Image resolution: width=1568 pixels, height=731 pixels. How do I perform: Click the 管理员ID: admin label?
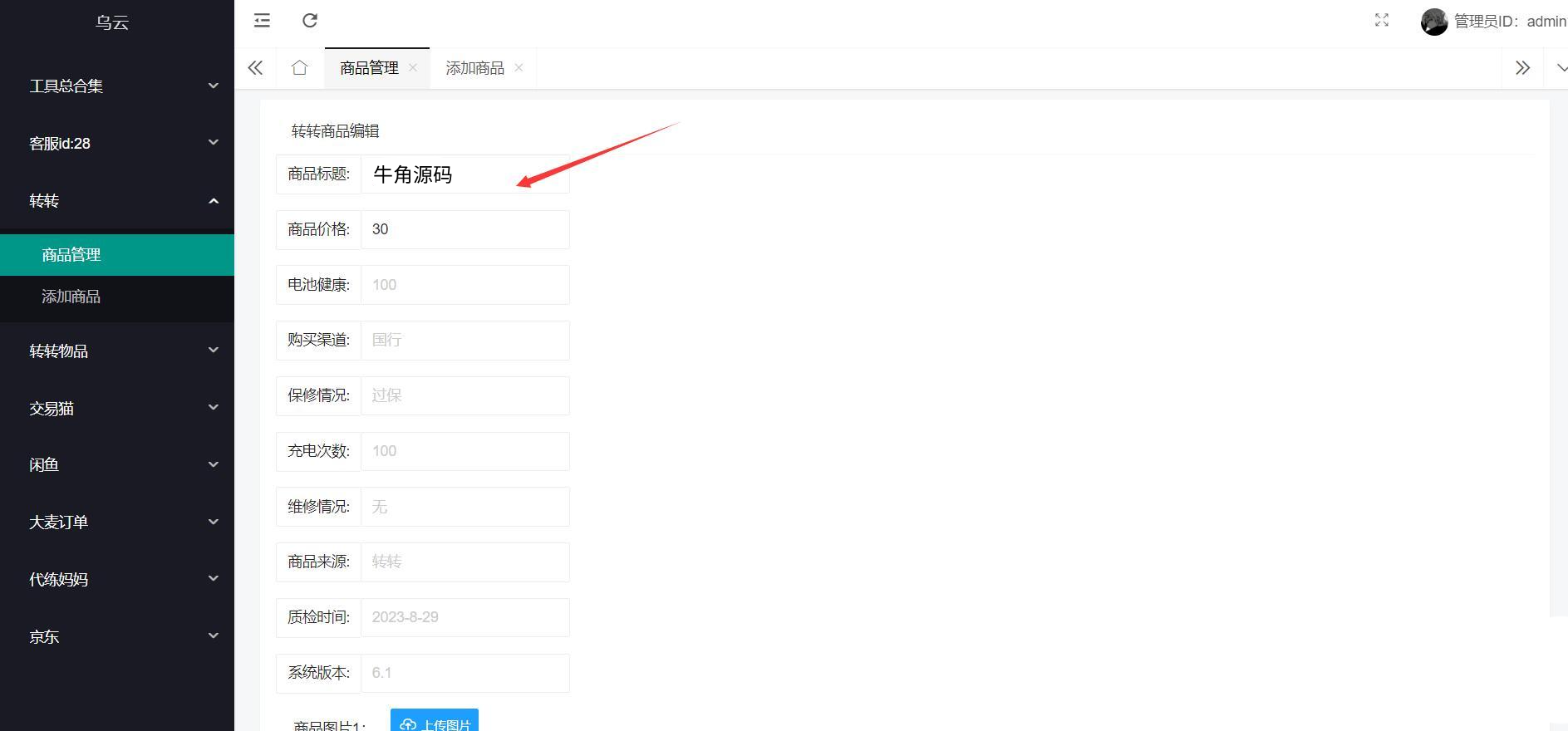click(x=1510, y=22)
